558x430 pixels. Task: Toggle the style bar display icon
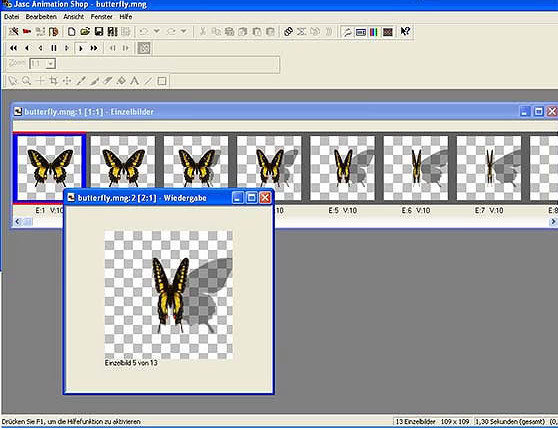[360, 32]
